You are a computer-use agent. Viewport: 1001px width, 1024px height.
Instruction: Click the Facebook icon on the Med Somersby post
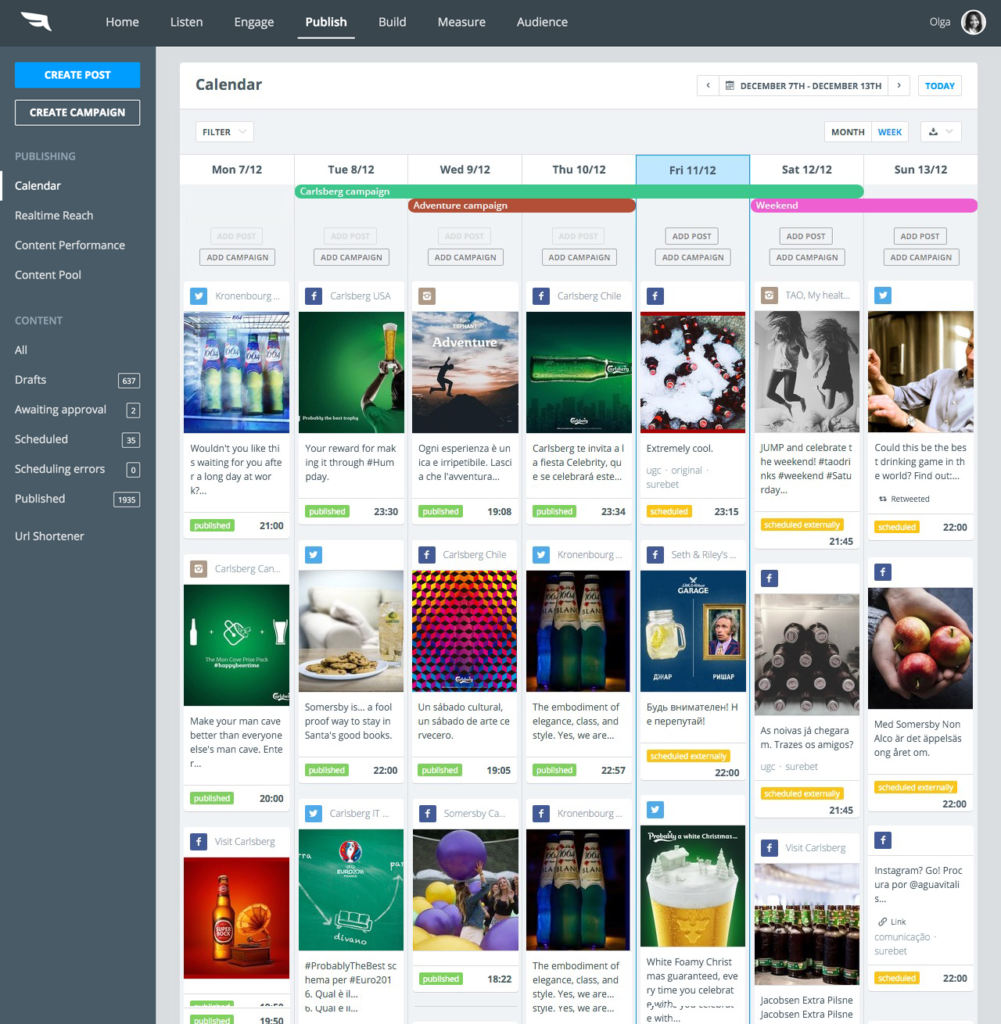883,572
